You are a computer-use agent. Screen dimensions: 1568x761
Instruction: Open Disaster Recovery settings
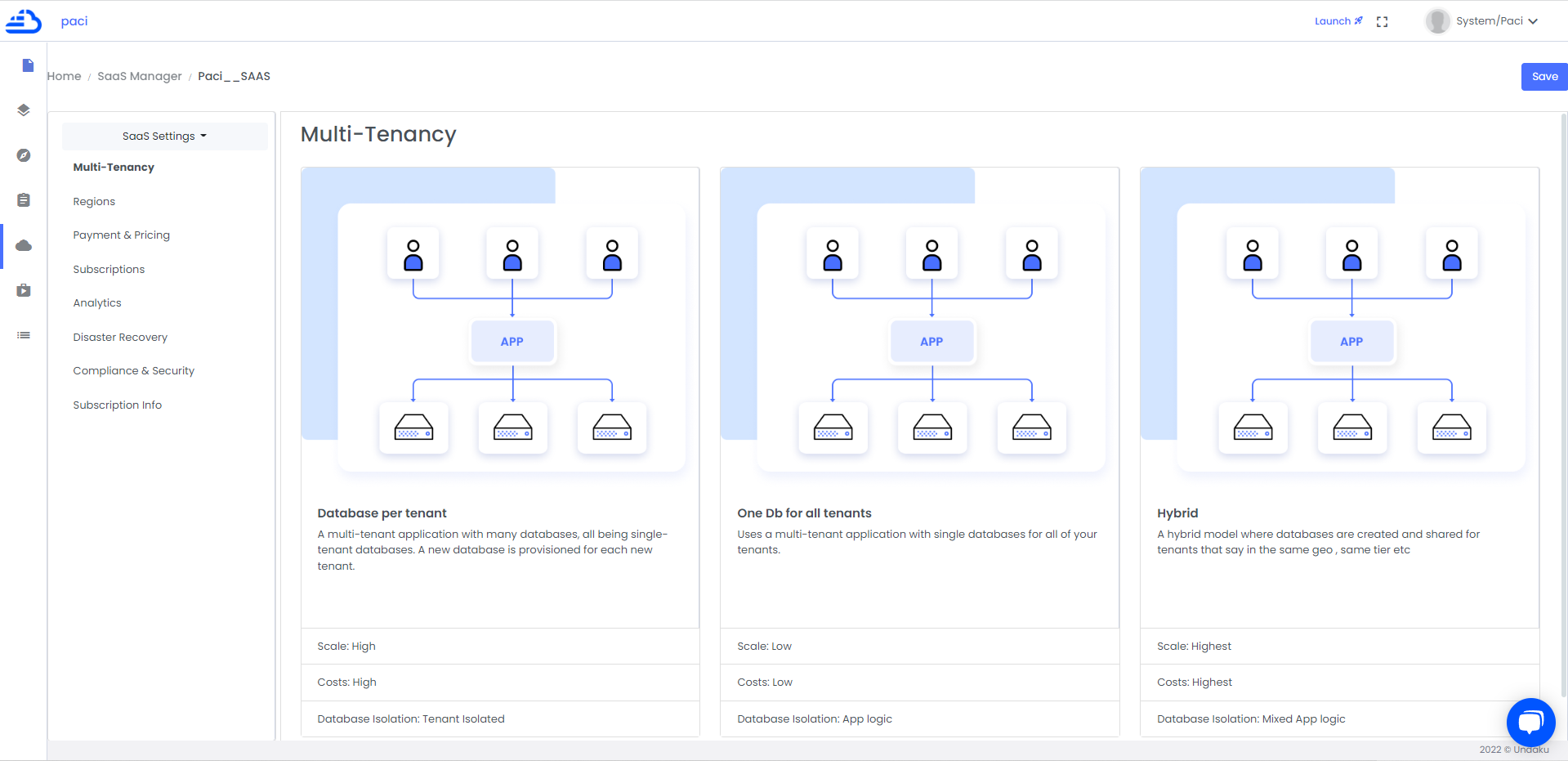coord(120,338)
